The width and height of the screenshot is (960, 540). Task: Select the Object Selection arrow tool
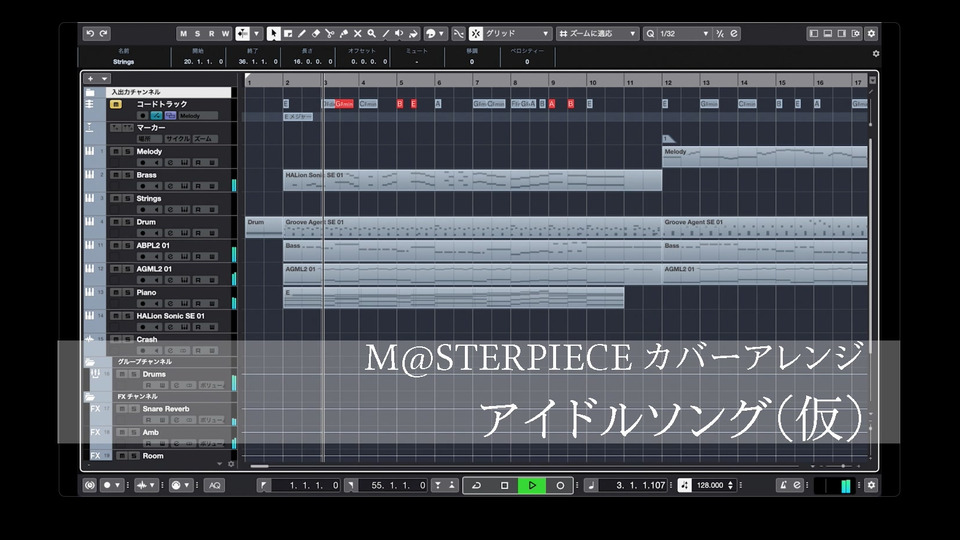(x=274, y=33)
